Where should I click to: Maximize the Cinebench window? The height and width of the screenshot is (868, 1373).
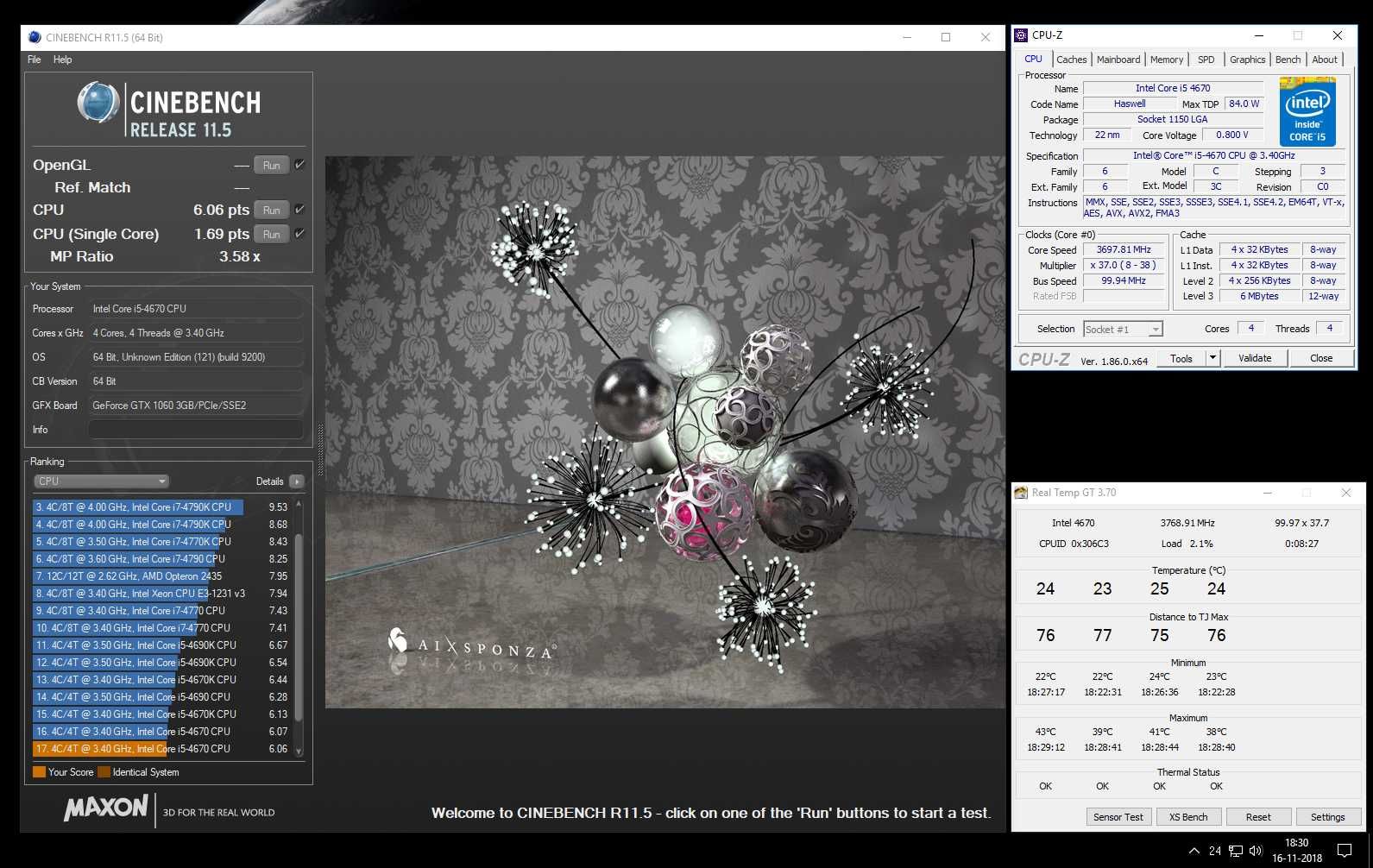coord(946,37)
